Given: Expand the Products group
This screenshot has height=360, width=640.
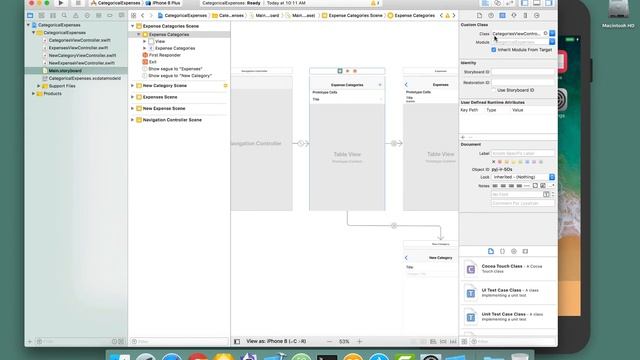Looking at the screenshot, I should [x=33, y=94].
